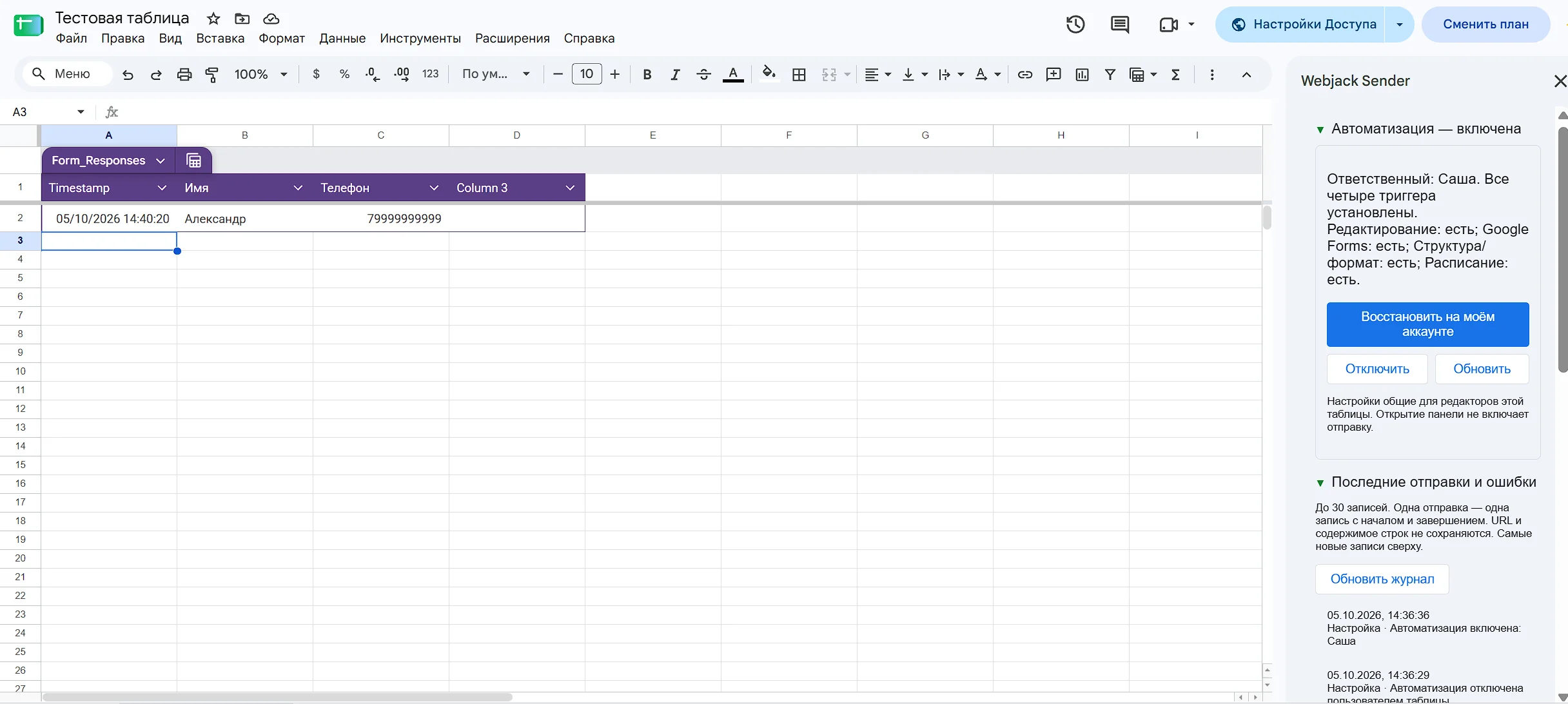Image resolution: width=1568 pixels, height=704 pixels.
Task: Insert a chart from the toolbar
Action: click(1082, 74)
